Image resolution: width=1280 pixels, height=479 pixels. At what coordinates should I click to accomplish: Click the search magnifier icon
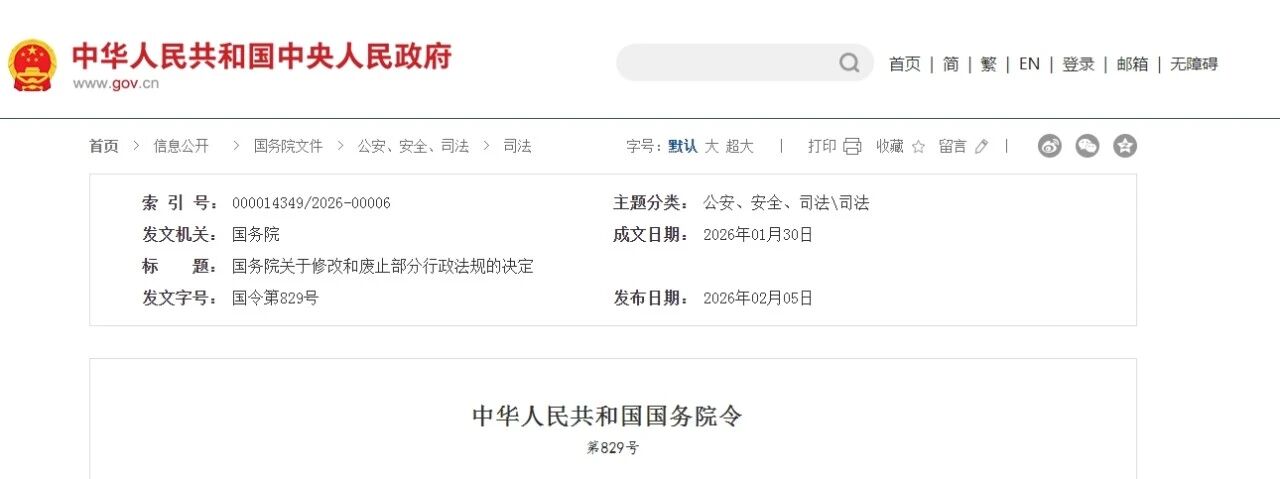click(849, 63)
